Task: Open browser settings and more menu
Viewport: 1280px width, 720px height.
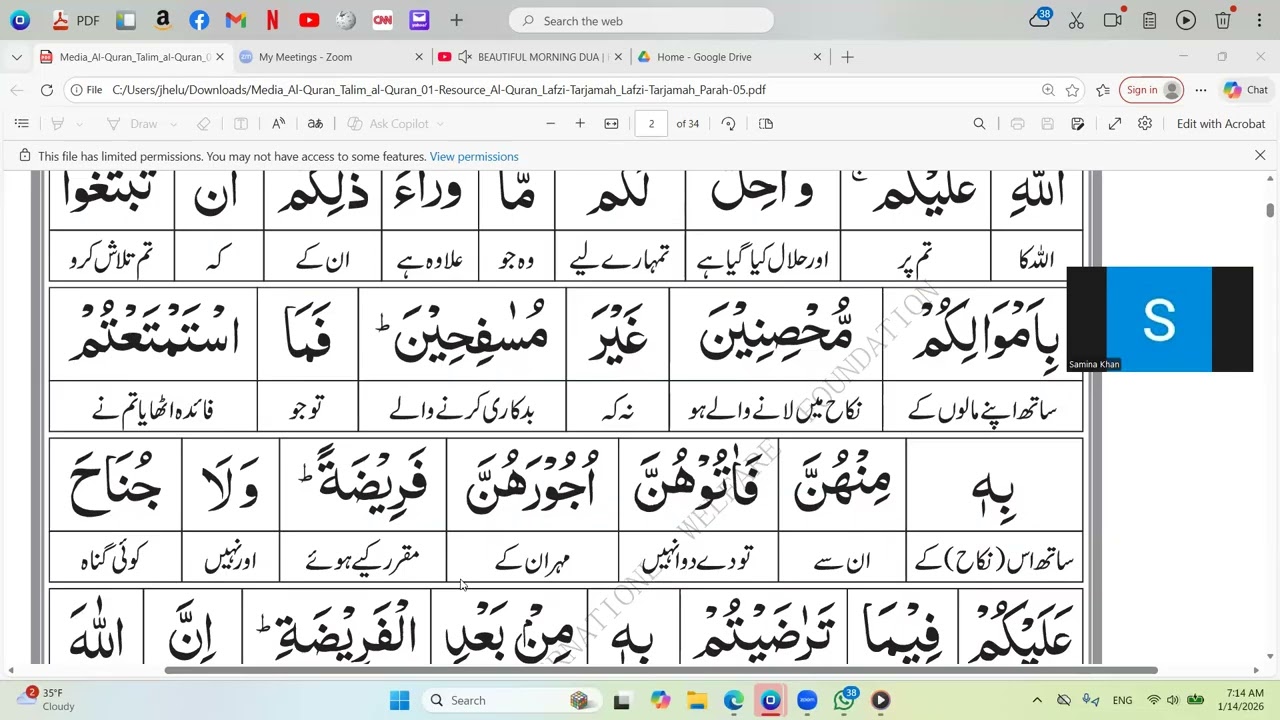Action: pyautogui.click(x=1201, y=90)
